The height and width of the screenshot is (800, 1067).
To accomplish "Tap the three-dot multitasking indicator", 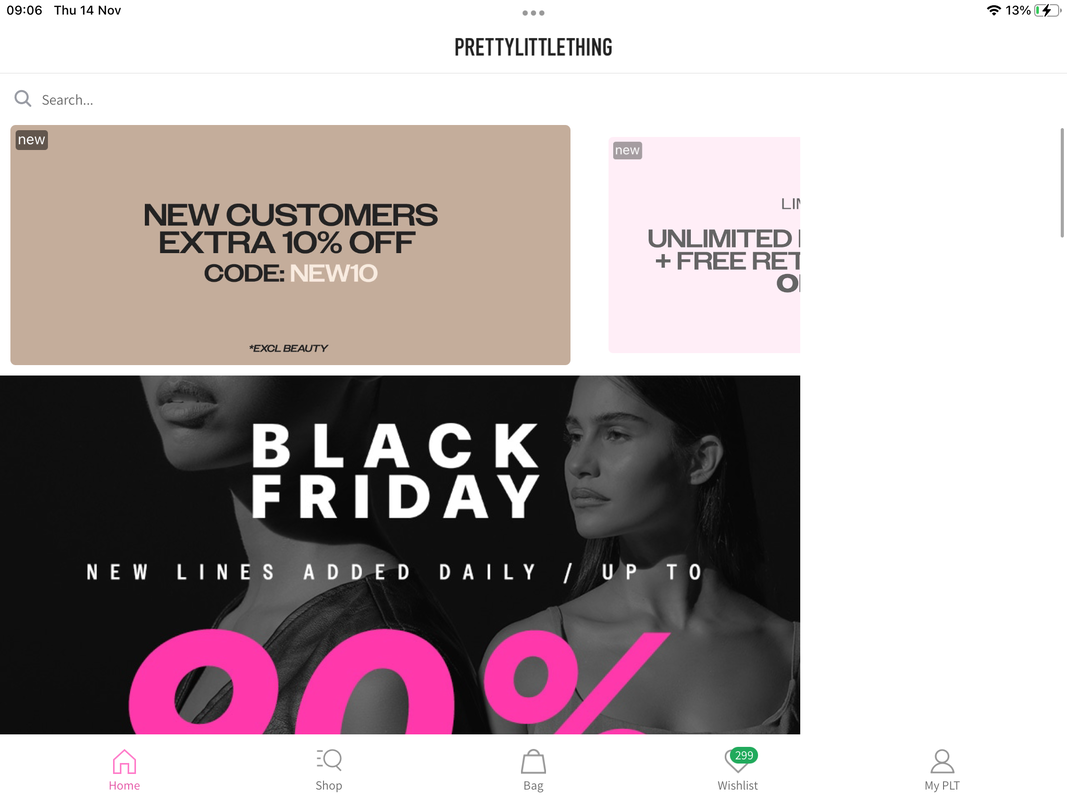I will 534,13.
